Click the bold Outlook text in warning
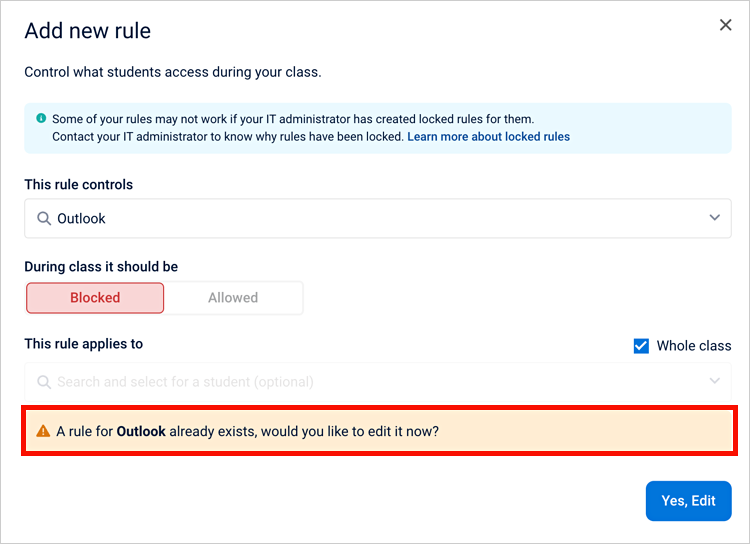Image resolution: width=750 pixels, height=544 pixels. (141, 431)
